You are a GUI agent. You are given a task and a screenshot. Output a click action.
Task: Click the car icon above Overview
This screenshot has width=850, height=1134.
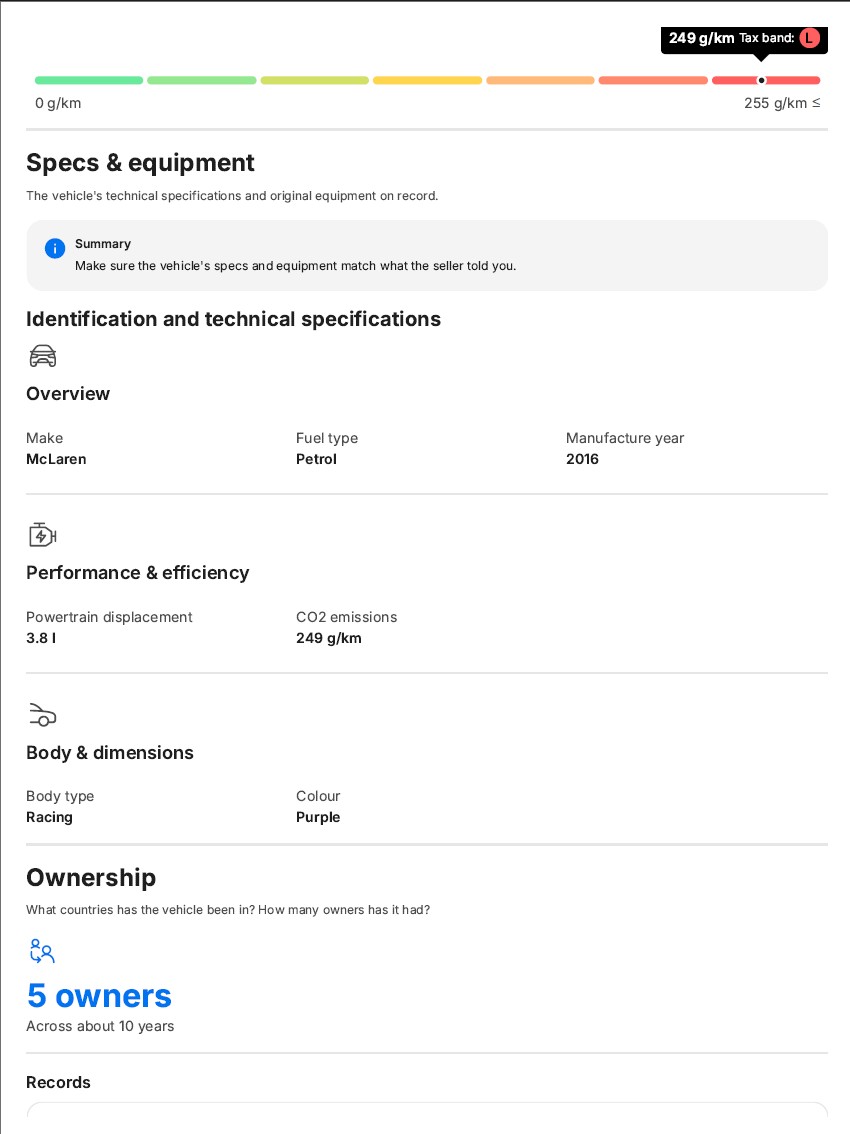point(43,356)
